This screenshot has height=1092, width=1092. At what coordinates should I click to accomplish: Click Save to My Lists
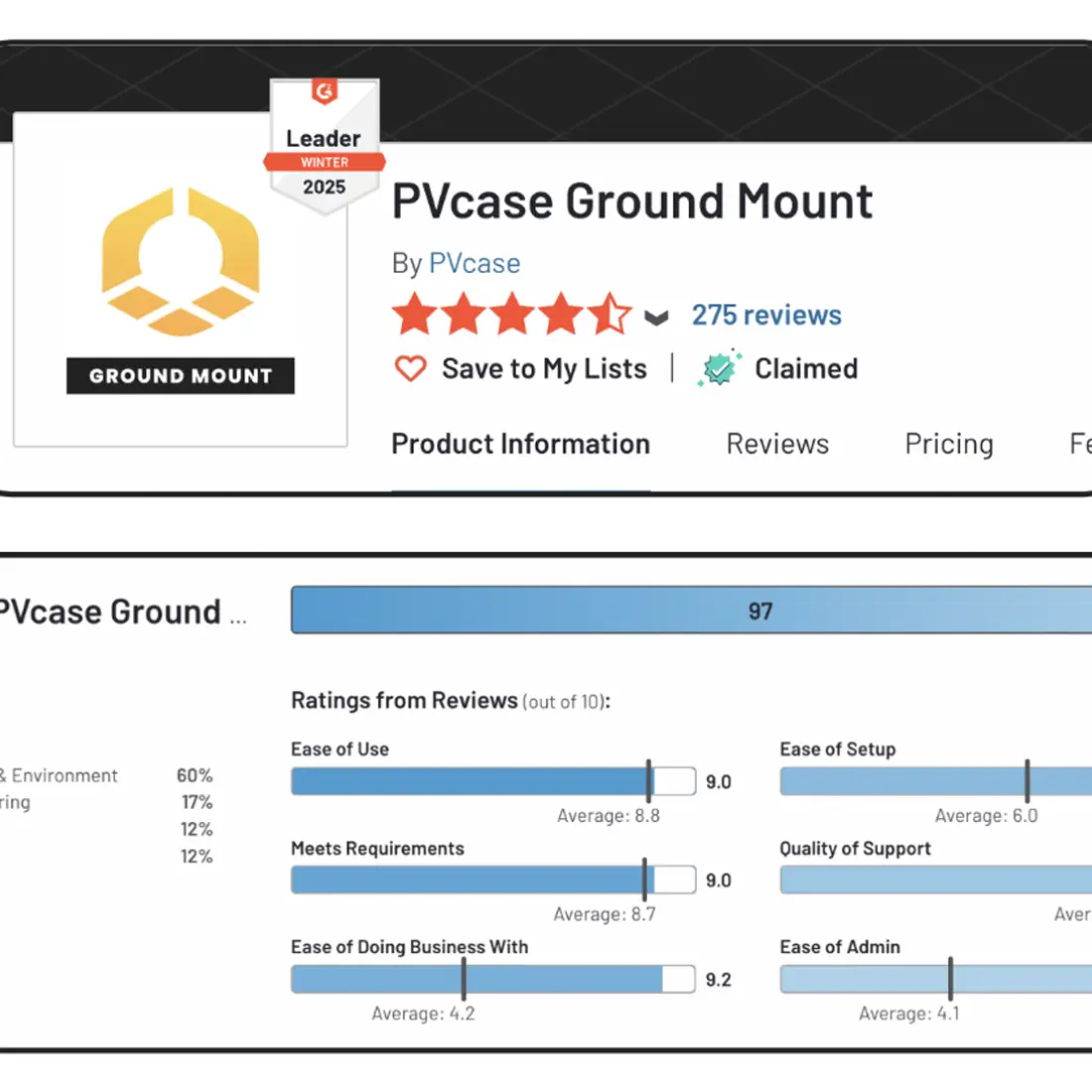coord(544,368)
